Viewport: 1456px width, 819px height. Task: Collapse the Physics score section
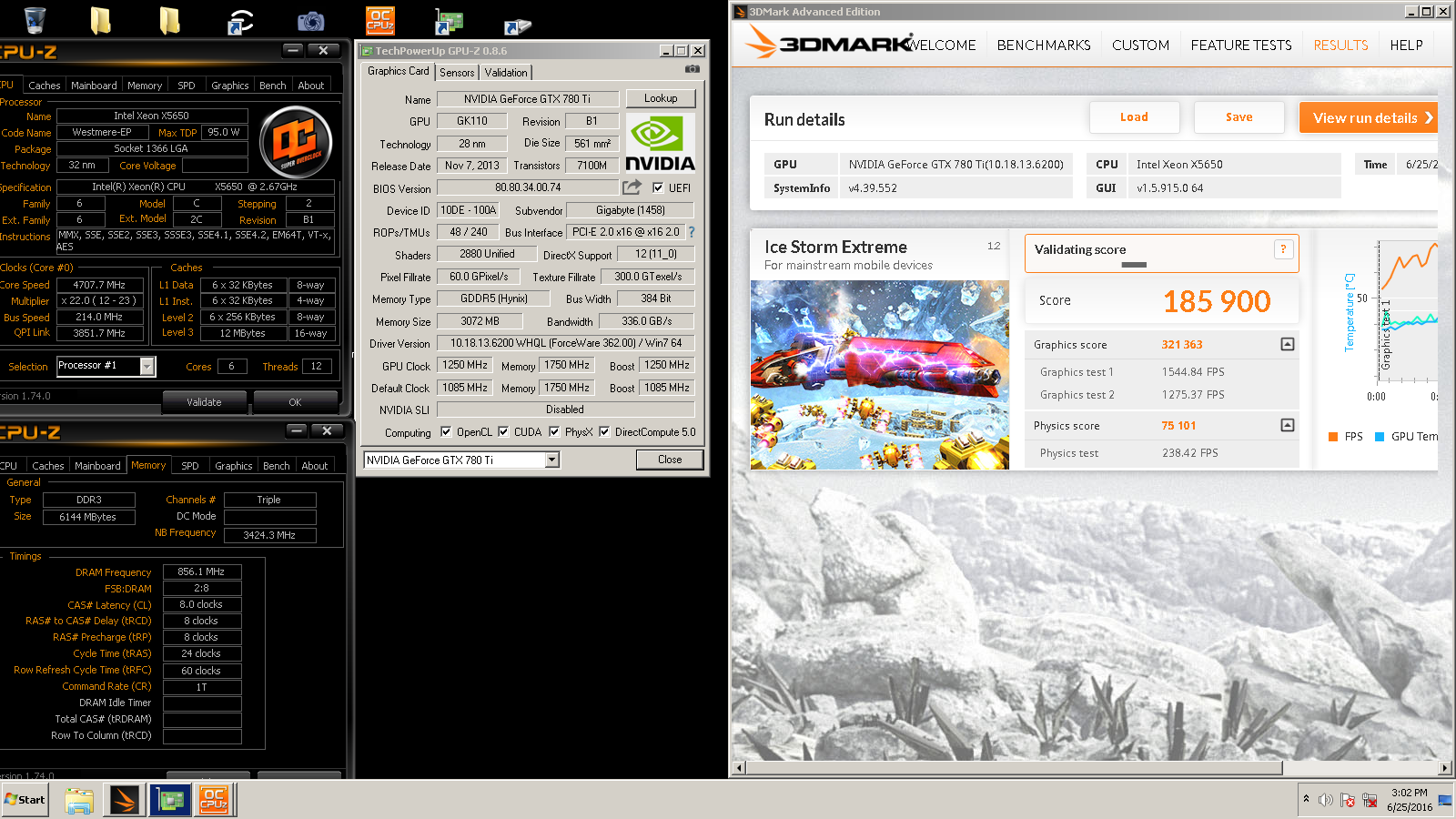(x=1288, y=425)
